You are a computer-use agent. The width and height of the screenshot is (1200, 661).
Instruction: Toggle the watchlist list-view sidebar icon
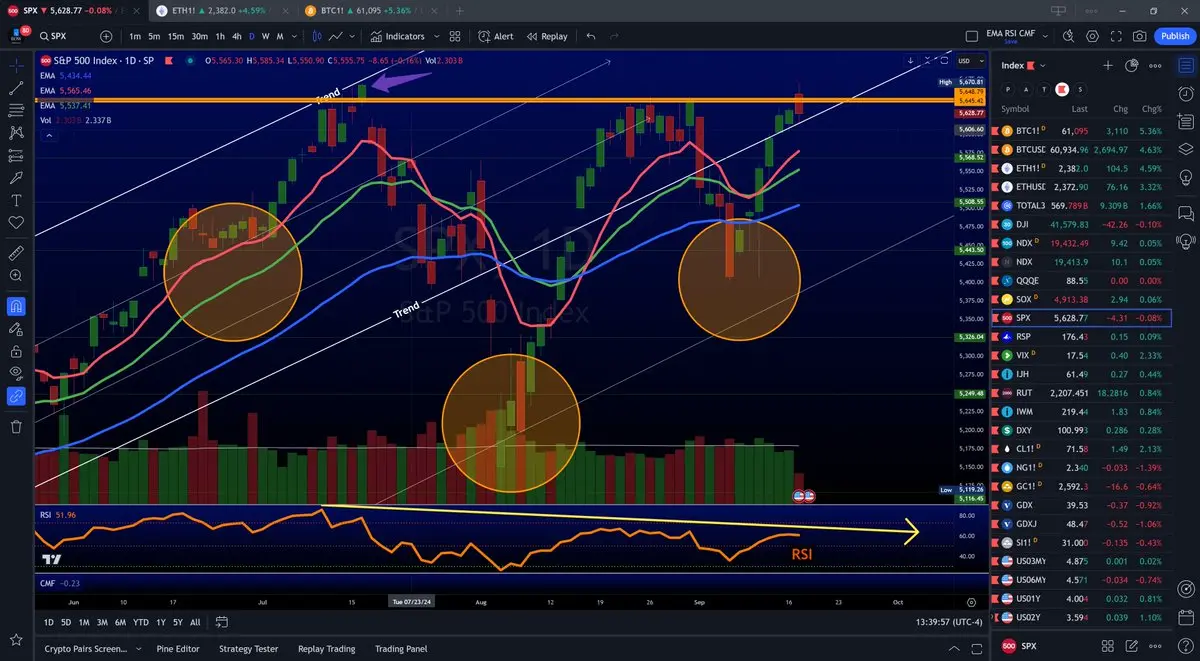coord(1185,65)
